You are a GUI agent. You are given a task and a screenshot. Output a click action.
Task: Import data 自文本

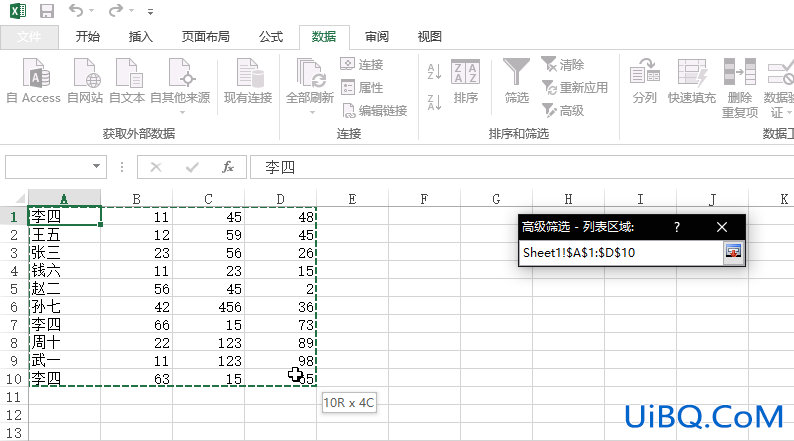[x=127, y=81]
